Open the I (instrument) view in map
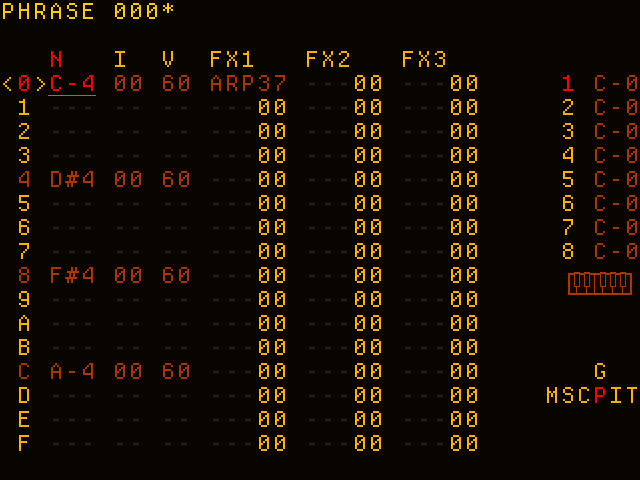 click(x=616, y=396)
